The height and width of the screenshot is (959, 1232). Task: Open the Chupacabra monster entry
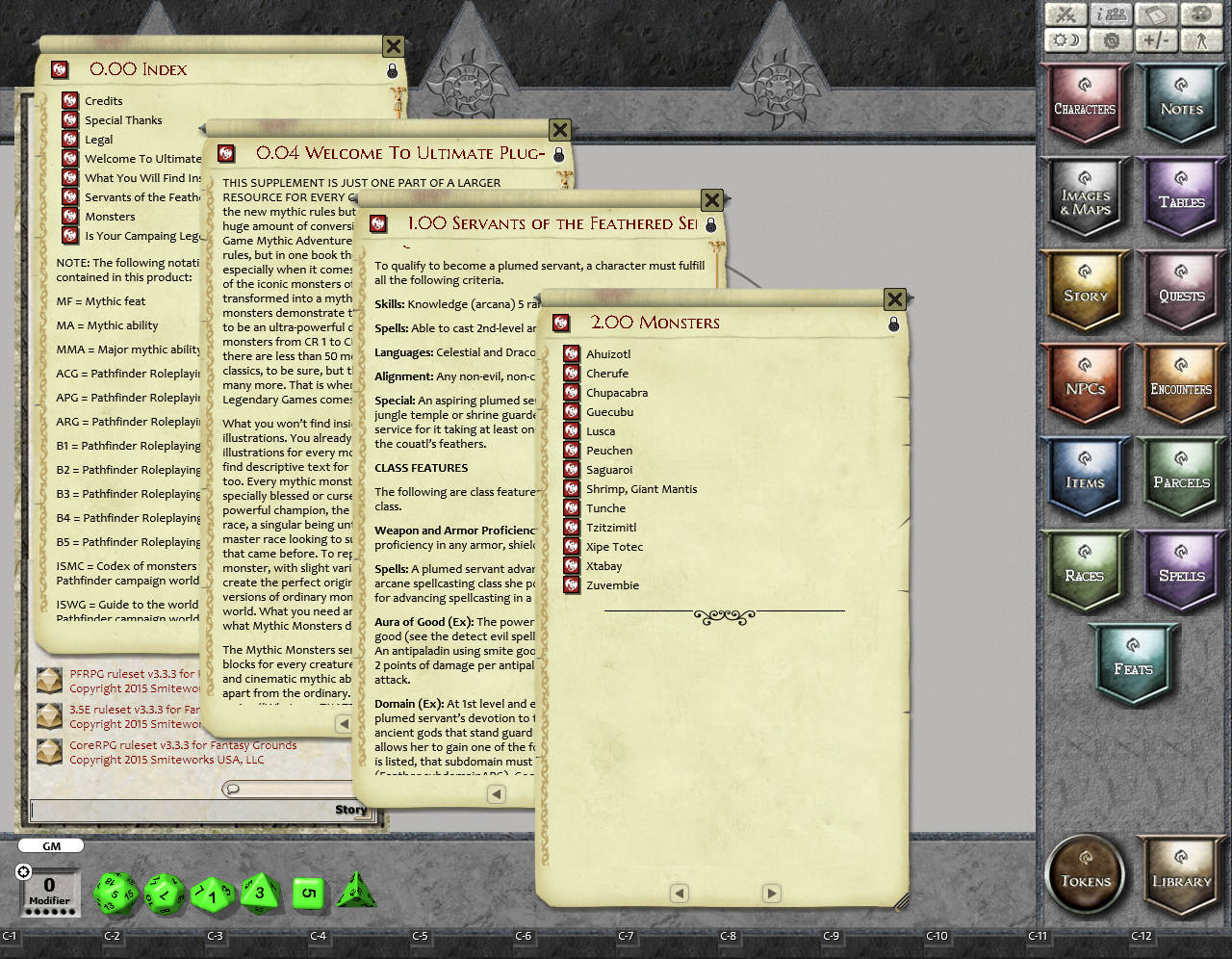click(616, 393)
